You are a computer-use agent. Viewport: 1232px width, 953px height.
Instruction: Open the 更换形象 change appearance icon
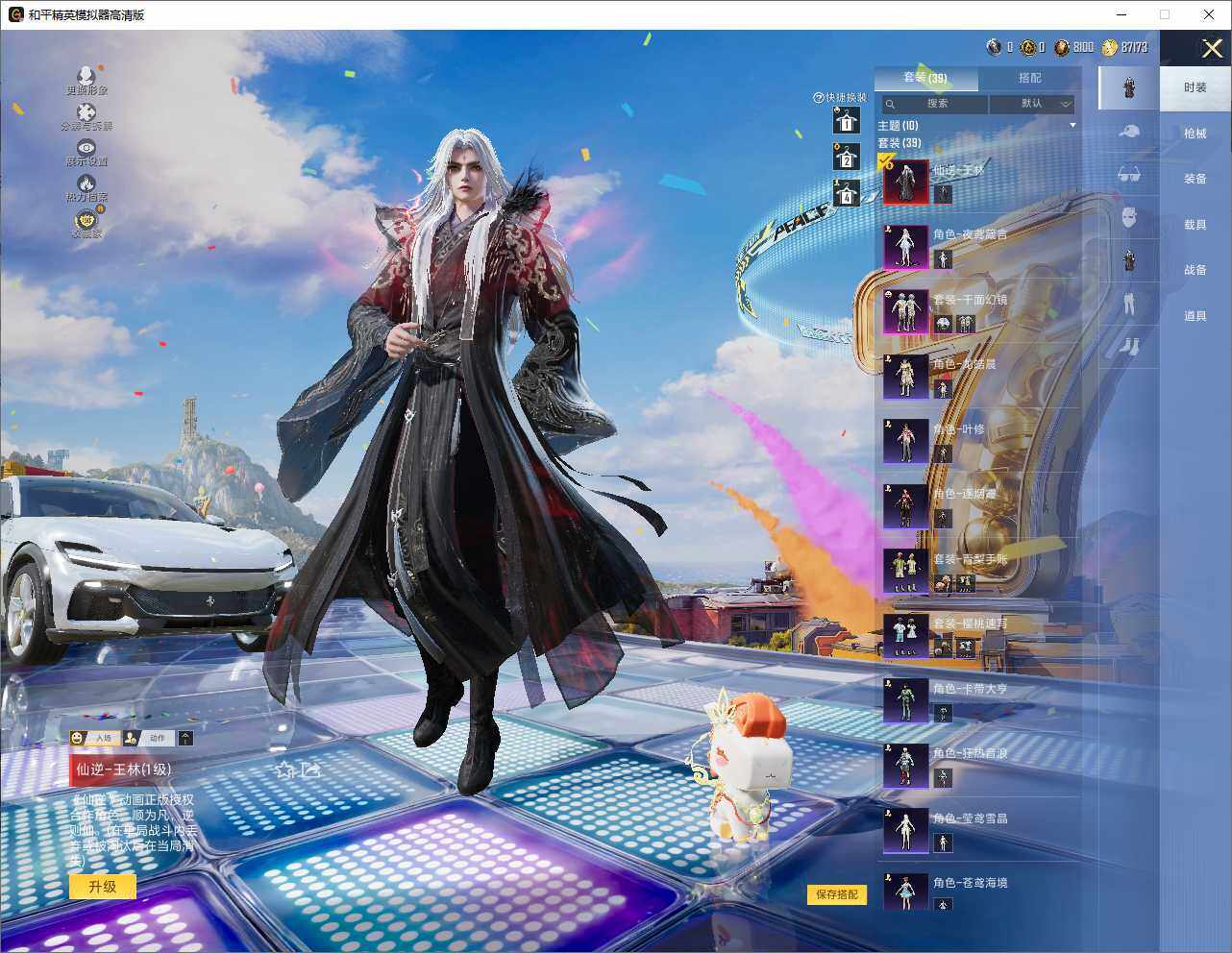86,75
